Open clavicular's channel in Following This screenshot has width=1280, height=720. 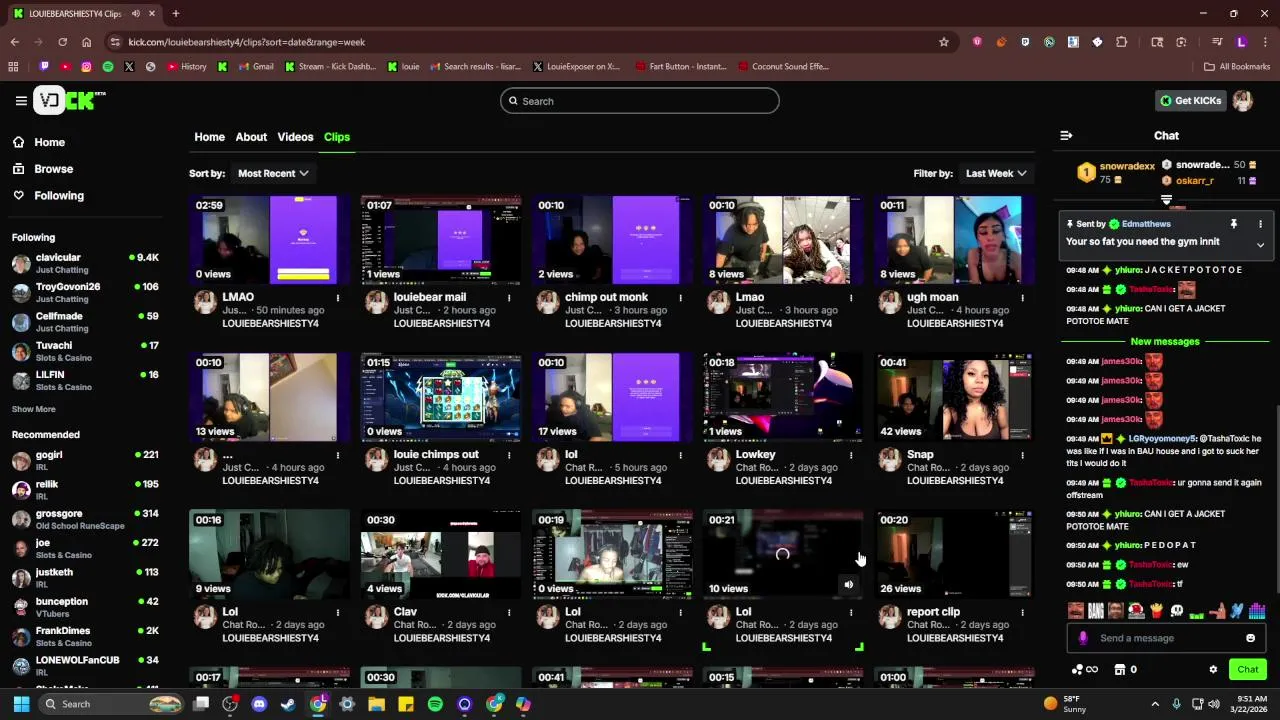click(85, 263)
